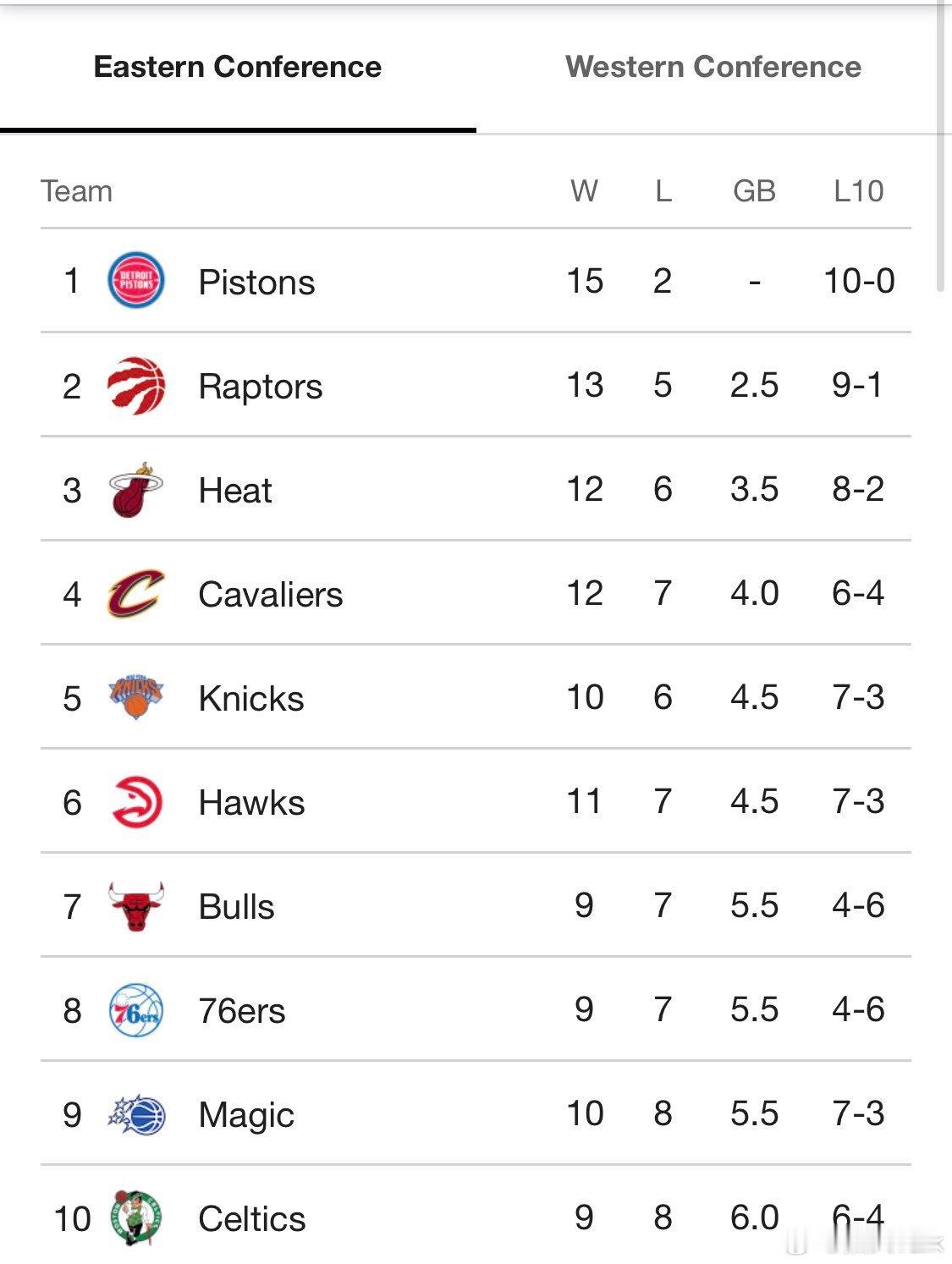The width and height of the screenshot is (952, 1264).
Task: Open the Celtics team name link
Action: (x=251, y=1219)
